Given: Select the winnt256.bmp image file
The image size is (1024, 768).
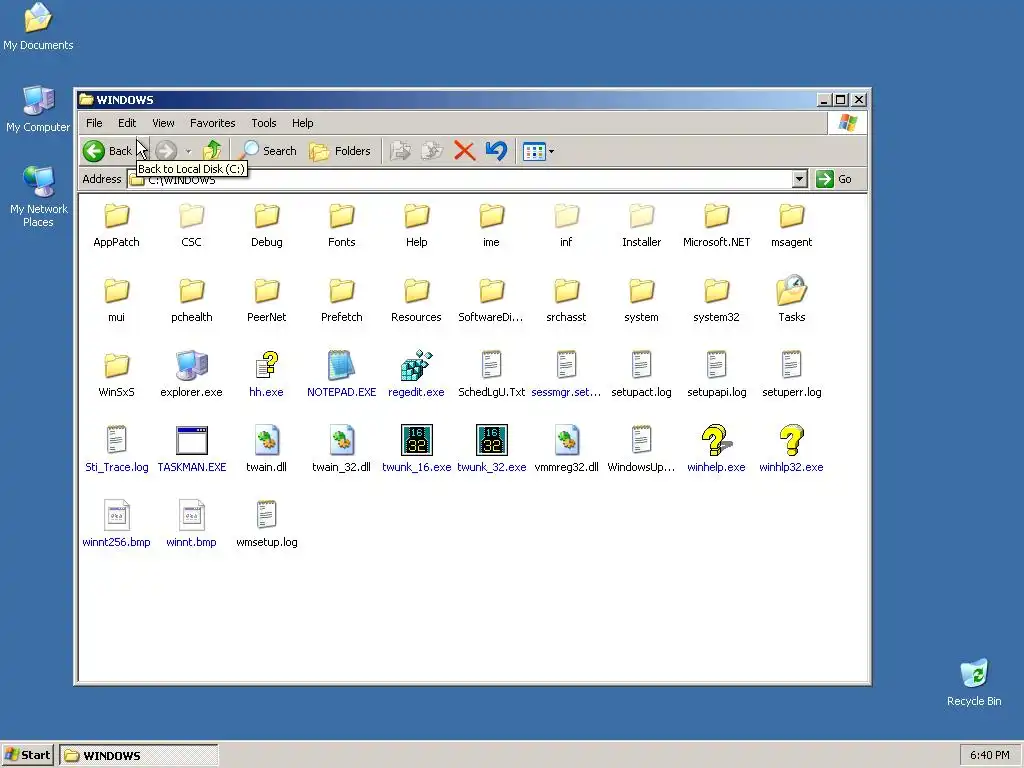Looking at the screenshot, I should (116, 524).
